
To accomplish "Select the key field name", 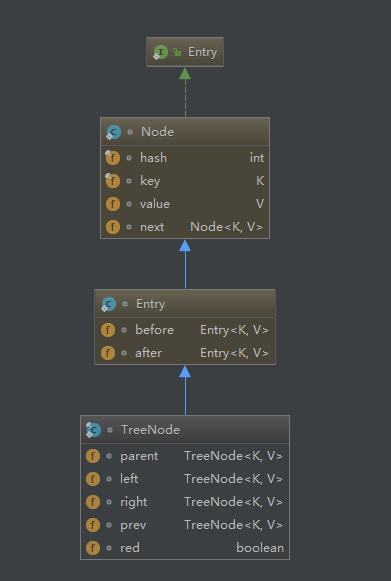I will 150,182.
